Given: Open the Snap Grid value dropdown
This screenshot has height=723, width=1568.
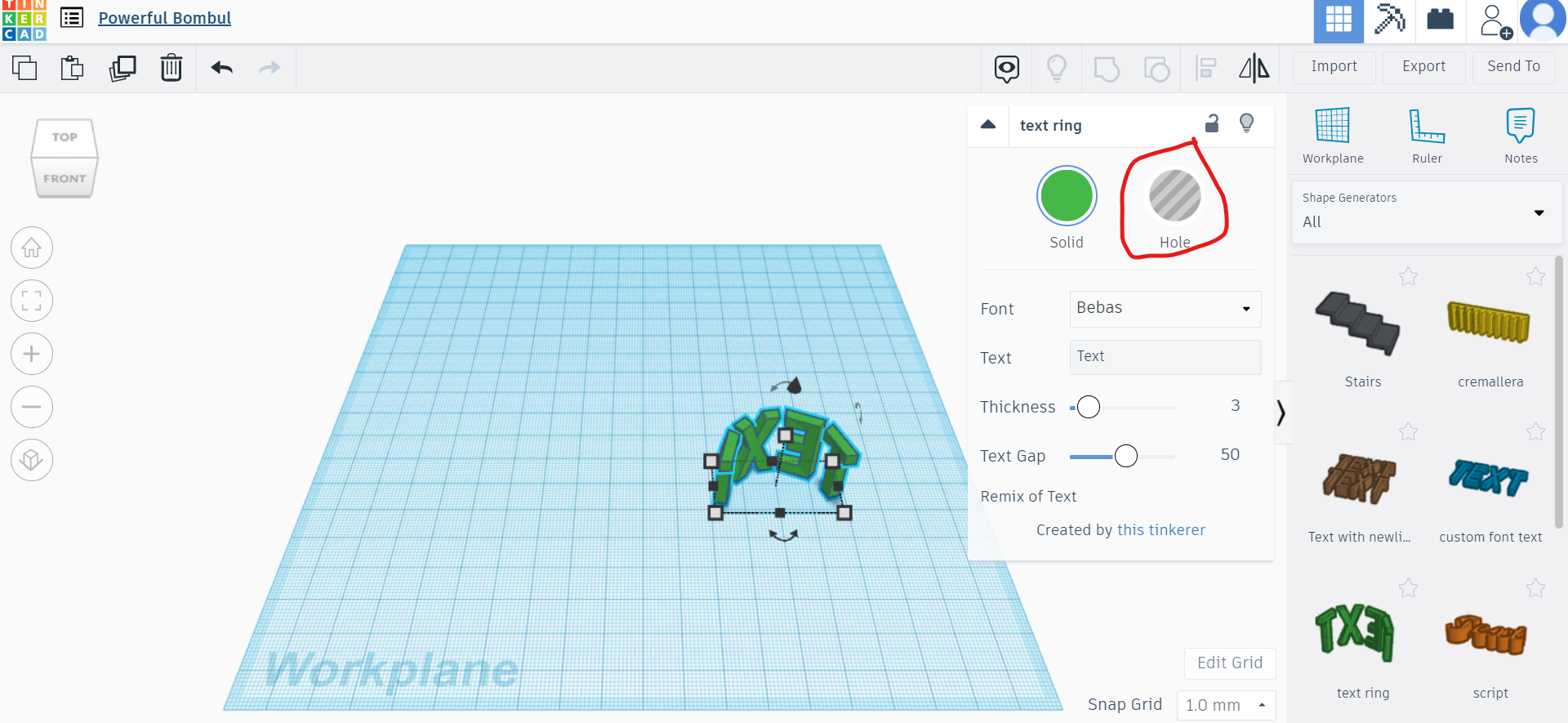Looking at the screenshot, I should pos(1226,705).
